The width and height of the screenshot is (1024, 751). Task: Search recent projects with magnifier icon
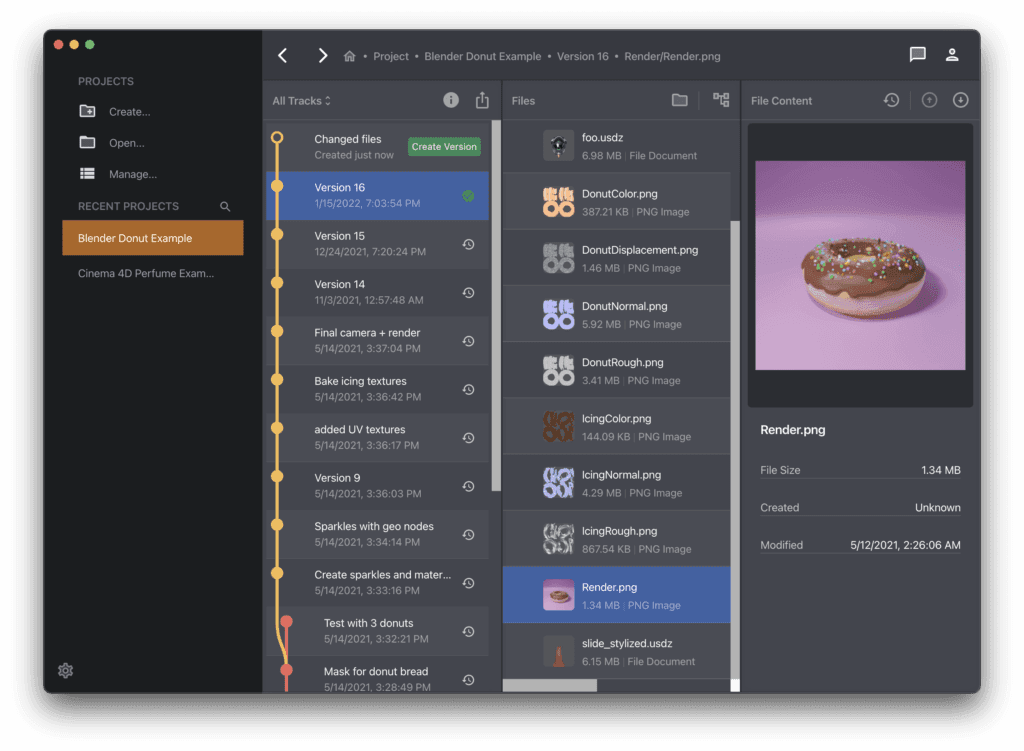[x=225, y=206]
